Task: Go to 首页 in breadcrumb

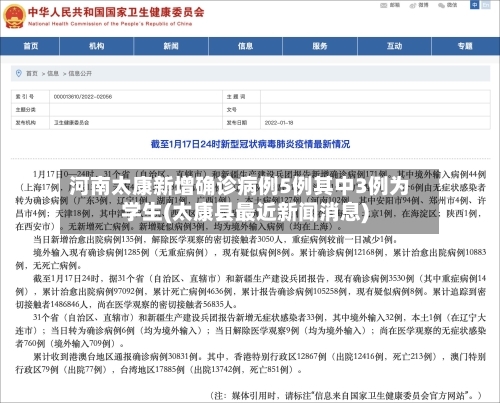Action: point(32,73)
